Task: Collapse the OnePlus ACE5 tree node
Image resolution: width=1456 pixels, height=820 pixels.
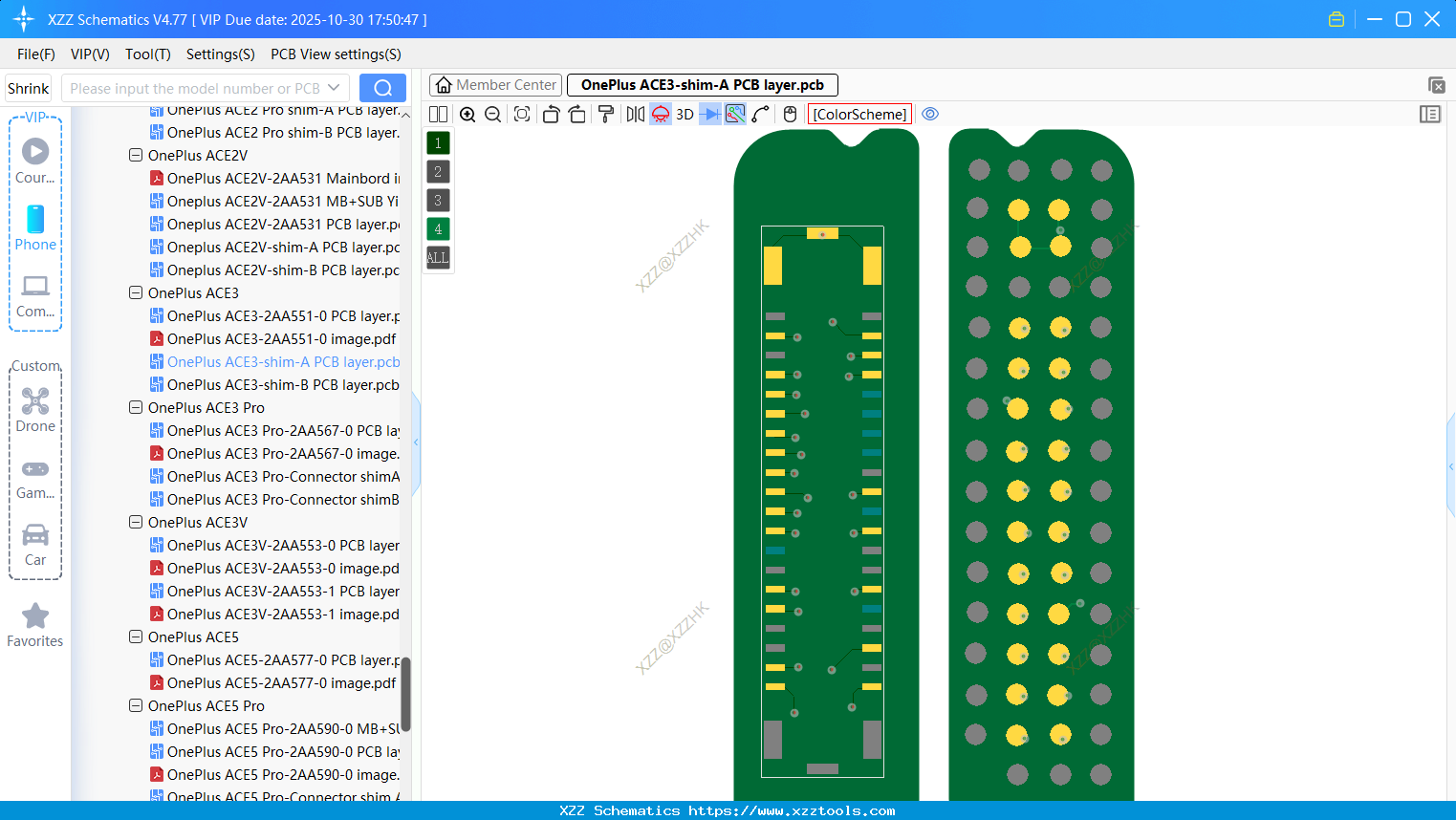Action: point(136,637)
